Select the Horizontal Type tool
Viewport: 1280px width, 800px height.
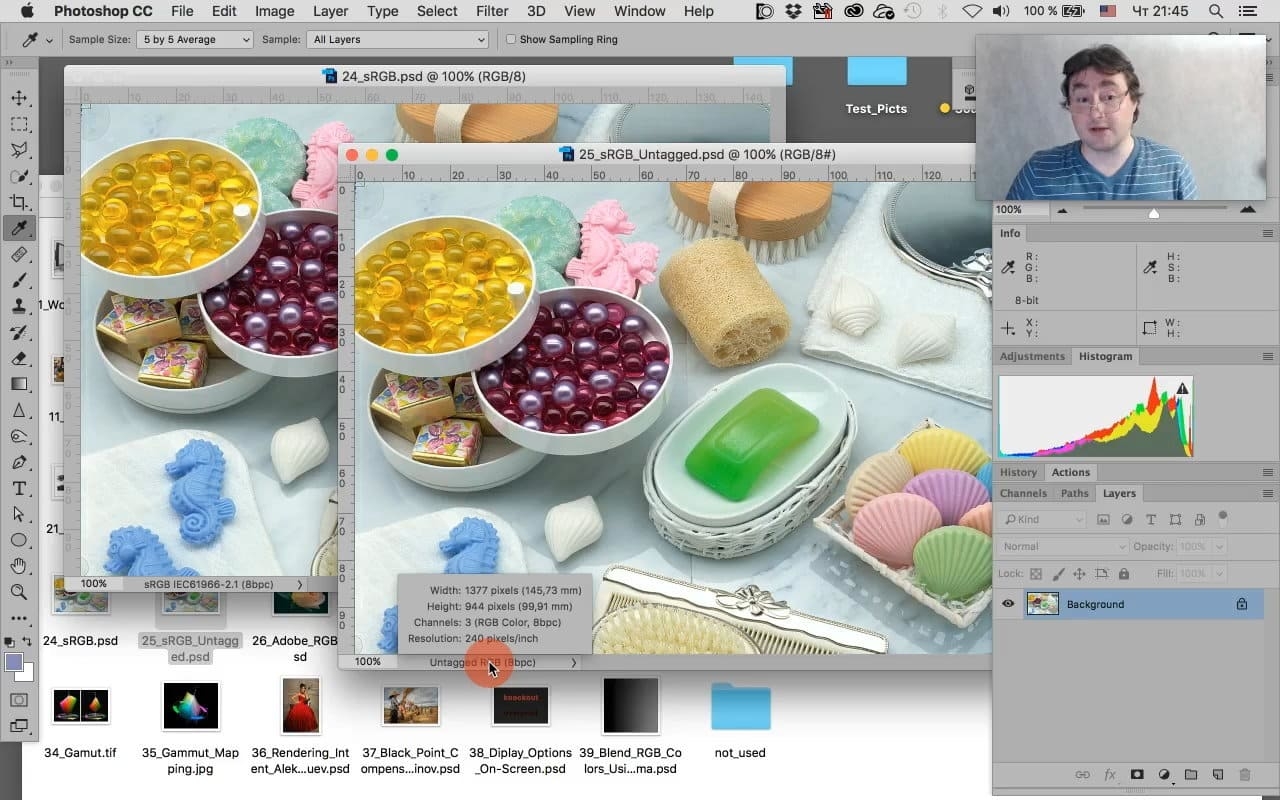click(x=19, y=488)
